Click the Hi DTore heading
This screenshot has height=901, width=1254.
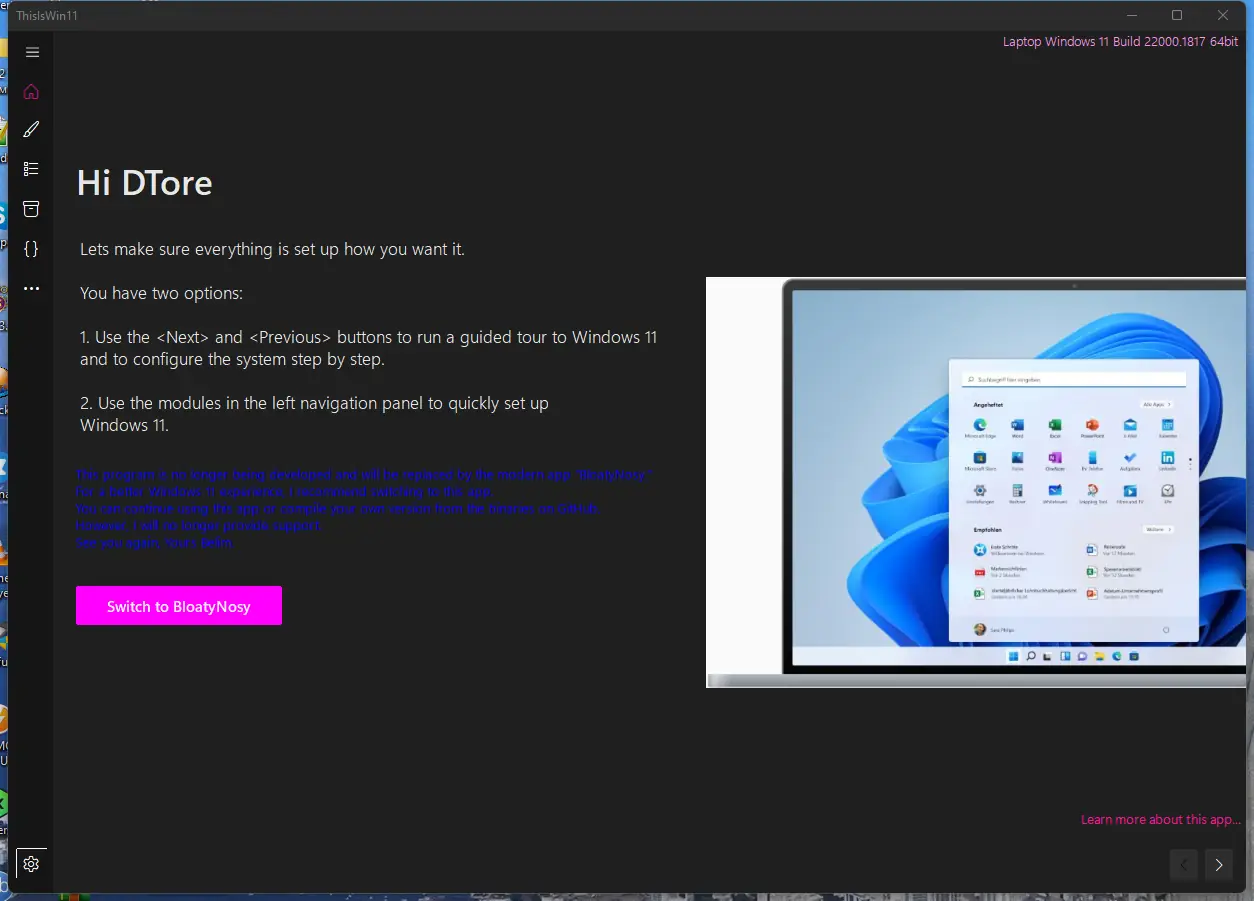tap(145, 183)
